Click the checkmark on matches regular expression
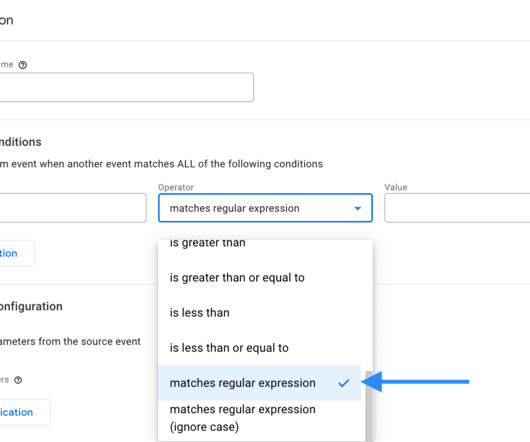 344,383
